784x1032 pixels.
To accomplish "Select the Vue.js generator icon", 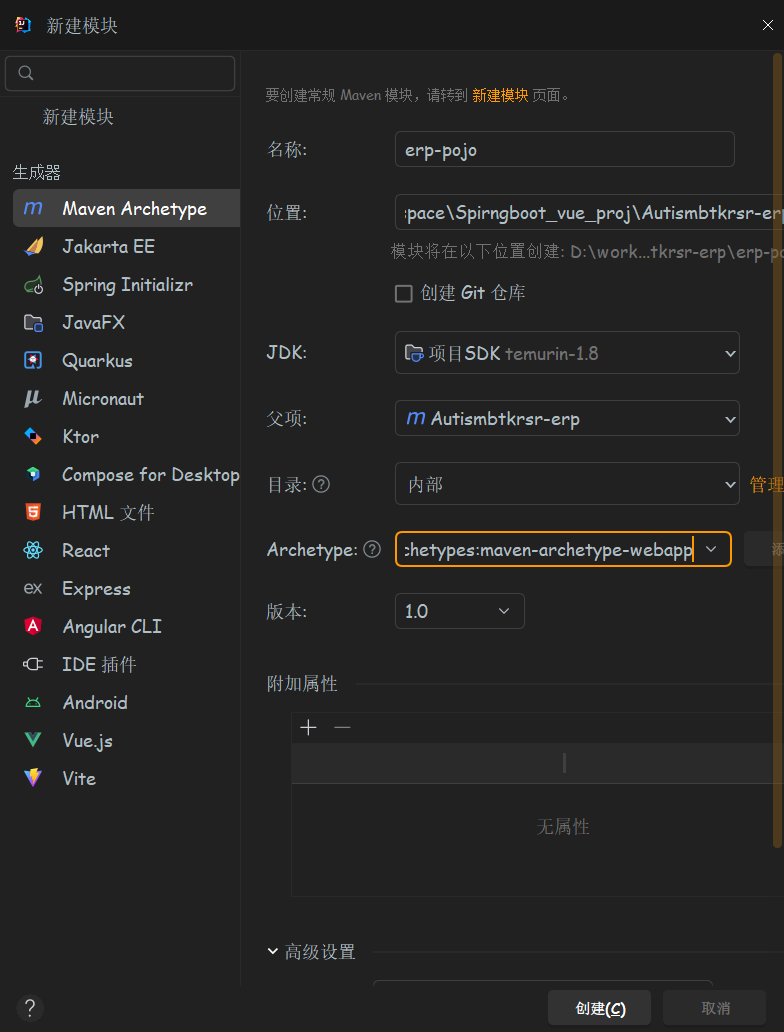I will [33, 740].
